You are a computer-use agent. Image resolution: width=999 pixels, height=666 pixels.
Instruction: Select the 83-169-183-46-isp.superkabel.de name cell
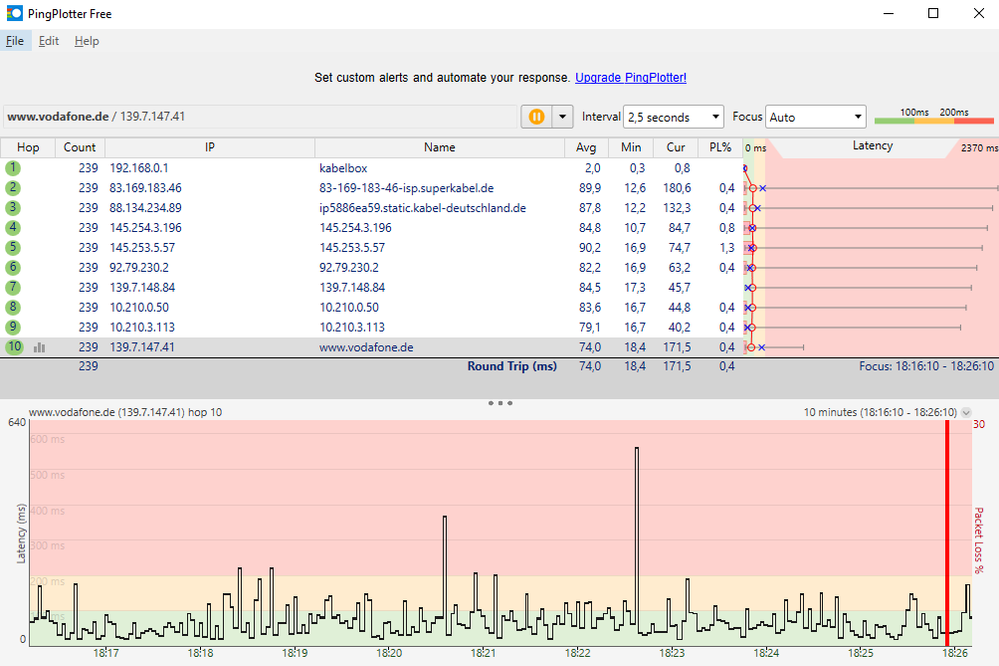point(406,188)
